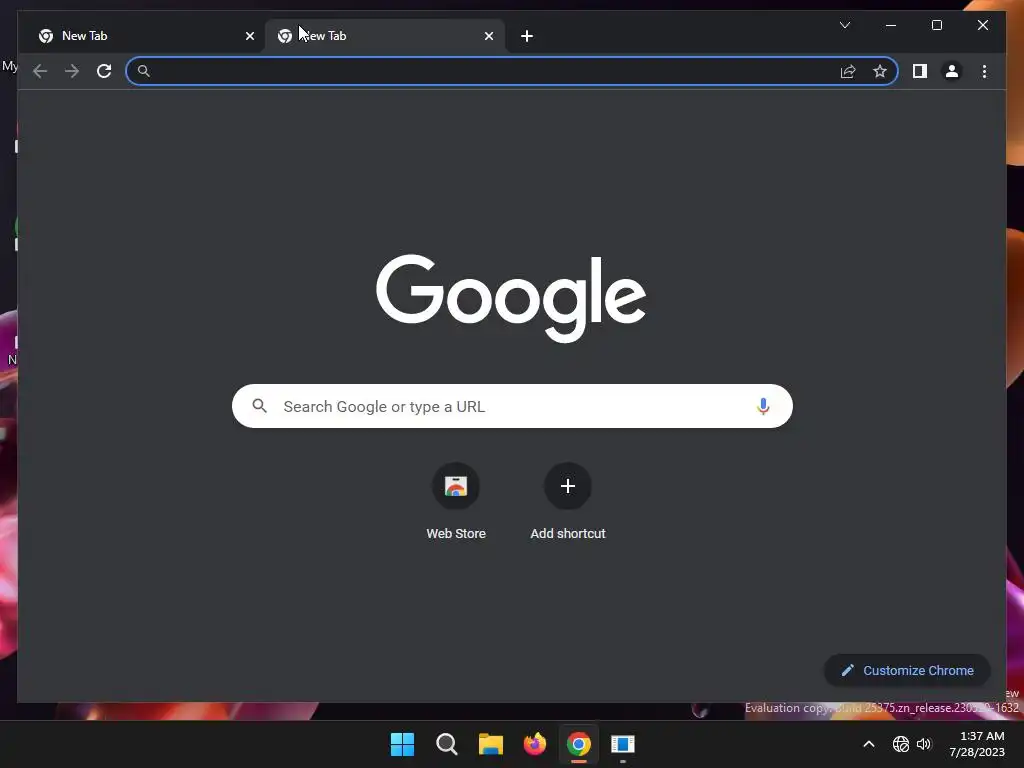Screen dimensions: 1024x768
Task: Open the Chrome side panel
Action: pyautogui.click(x=920, y=71)
